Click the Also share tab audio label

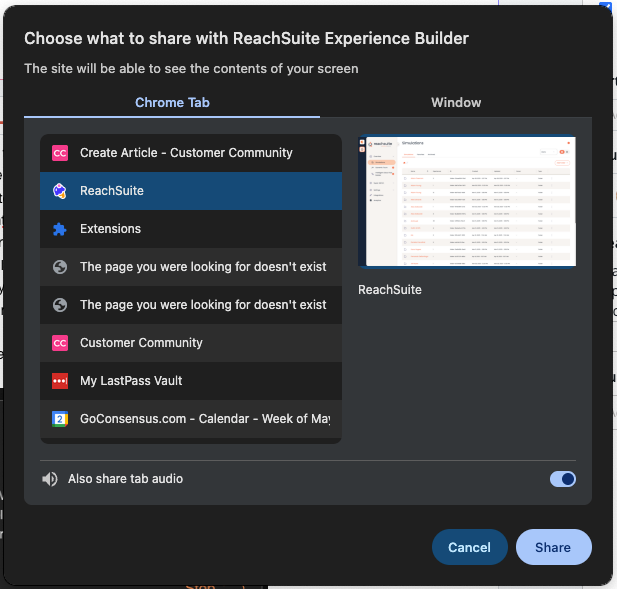(x=126, y=479)
